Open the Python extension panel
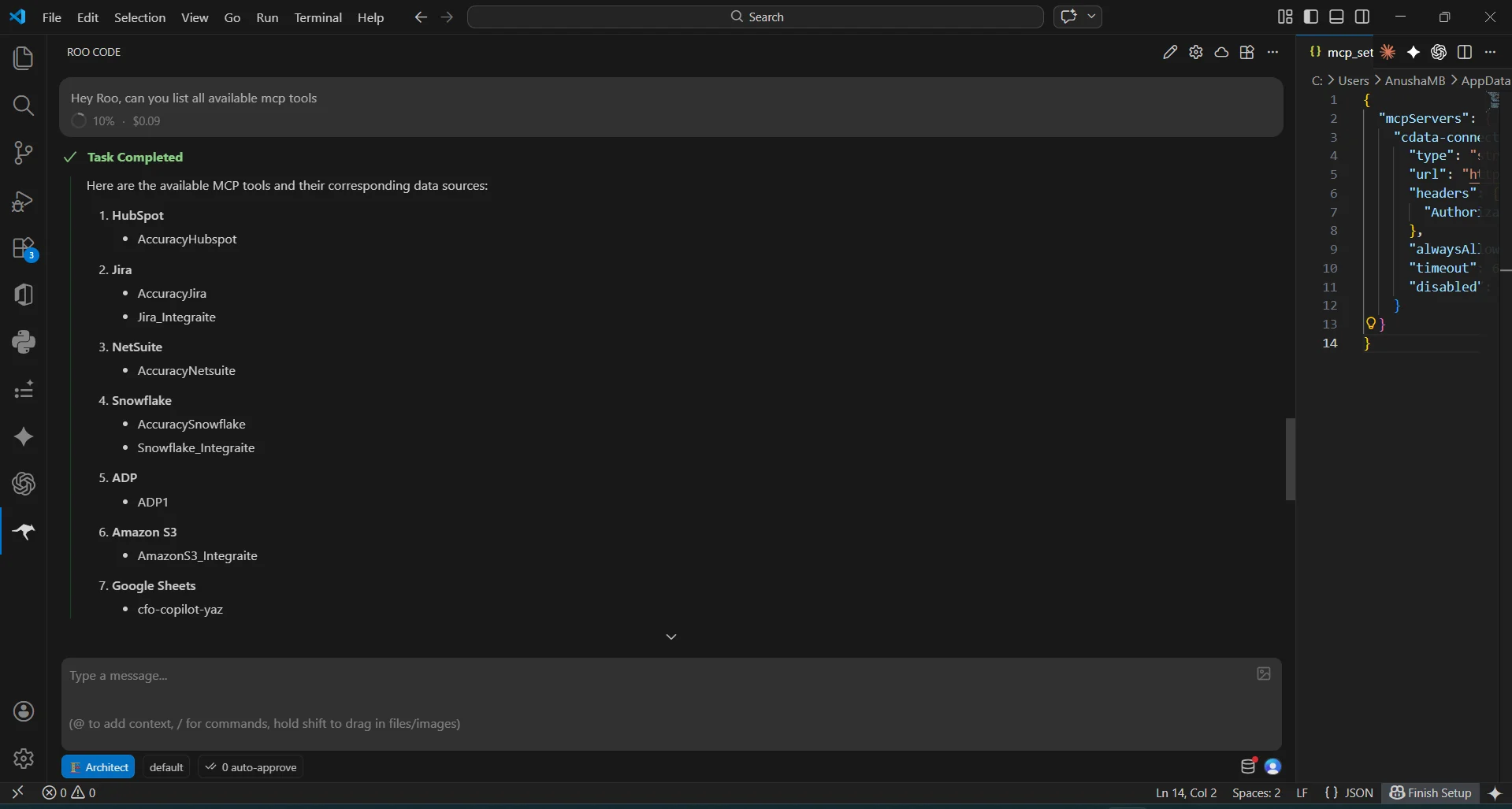Viewport: 1512px width, 809px height. (24, 342)
